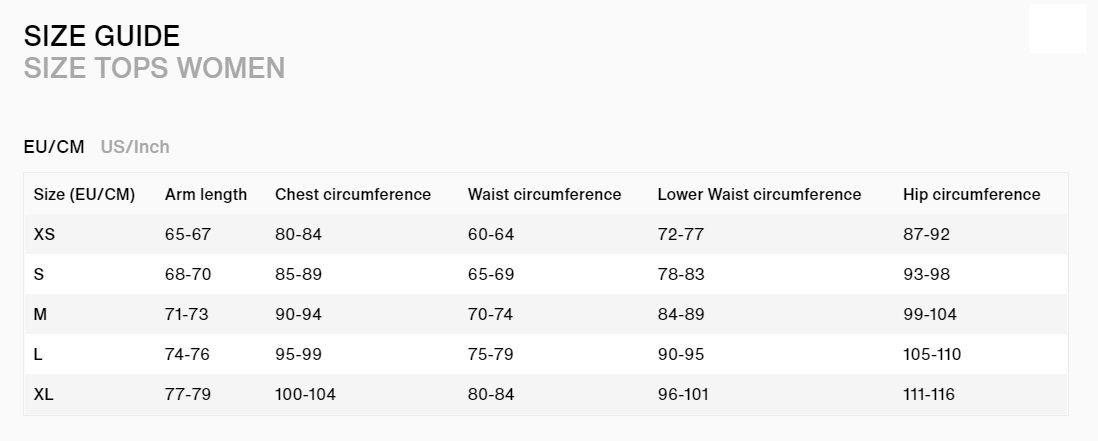Select the EU/CM unit tab
This screenshot has height=441, width=1098.
[x=54, y=147]
